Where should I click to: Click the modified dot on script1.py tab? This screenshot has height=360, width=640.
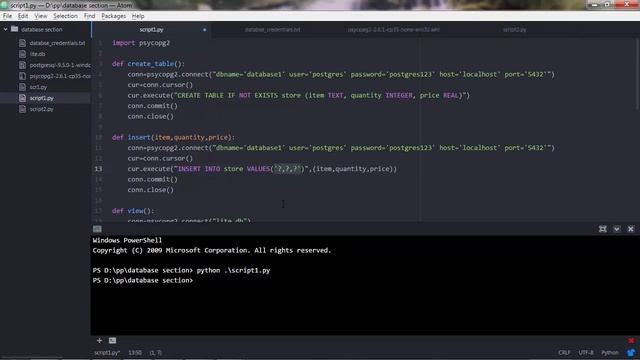pos(204,29)
